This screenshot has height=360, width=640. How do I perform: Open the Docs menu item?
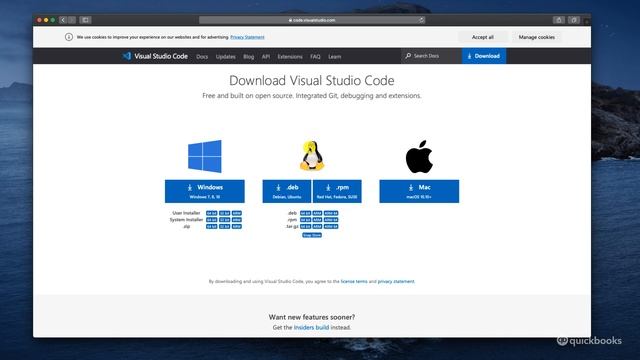tap(202, 57)
